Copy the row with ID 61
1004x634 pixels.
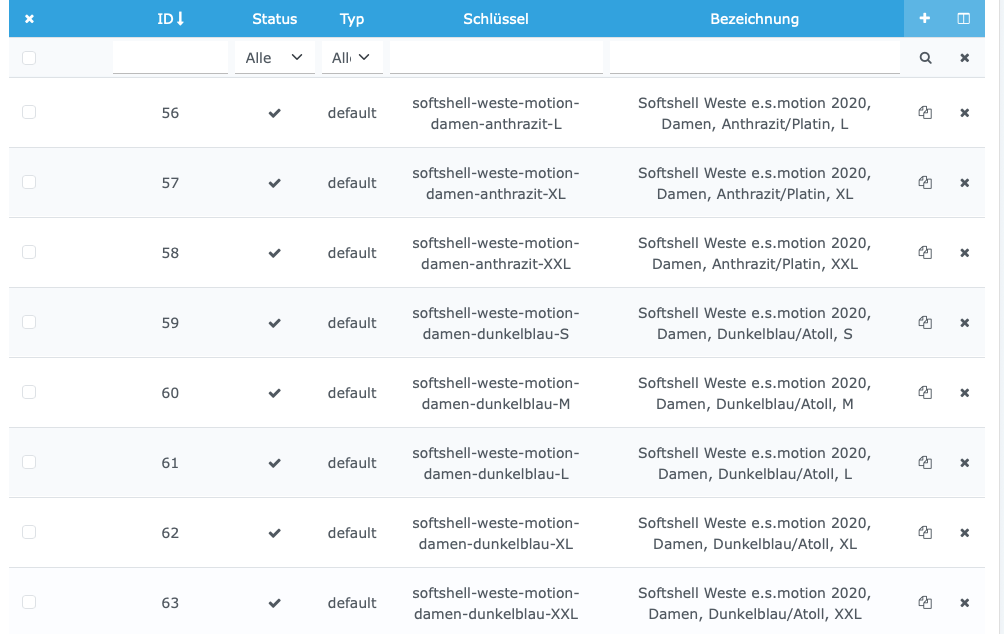click(925, 462)
